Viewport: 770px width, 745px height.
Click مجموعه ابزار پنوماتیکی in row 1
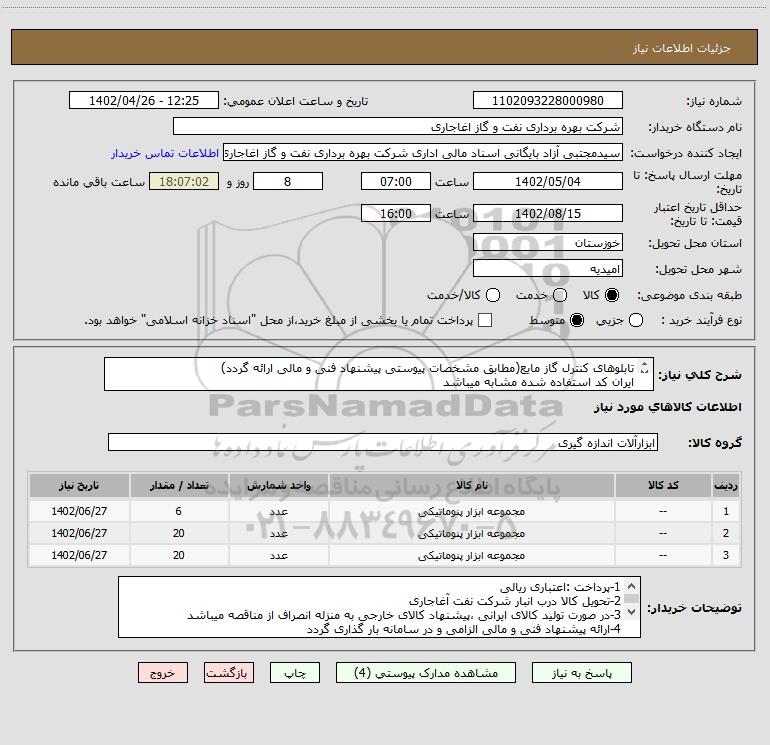[x=471, y=512]
